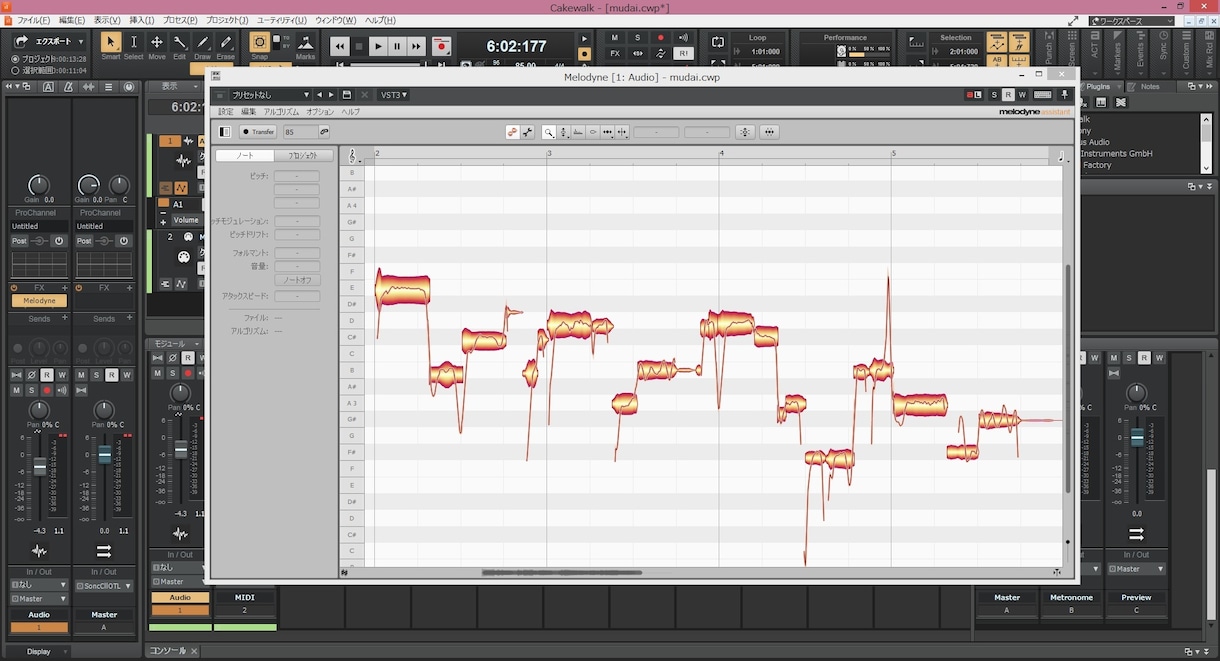Screen dimensions: 1220x661
Task: Select the 選択範囲 export range radio button
Action: click(x=15, y=71)
